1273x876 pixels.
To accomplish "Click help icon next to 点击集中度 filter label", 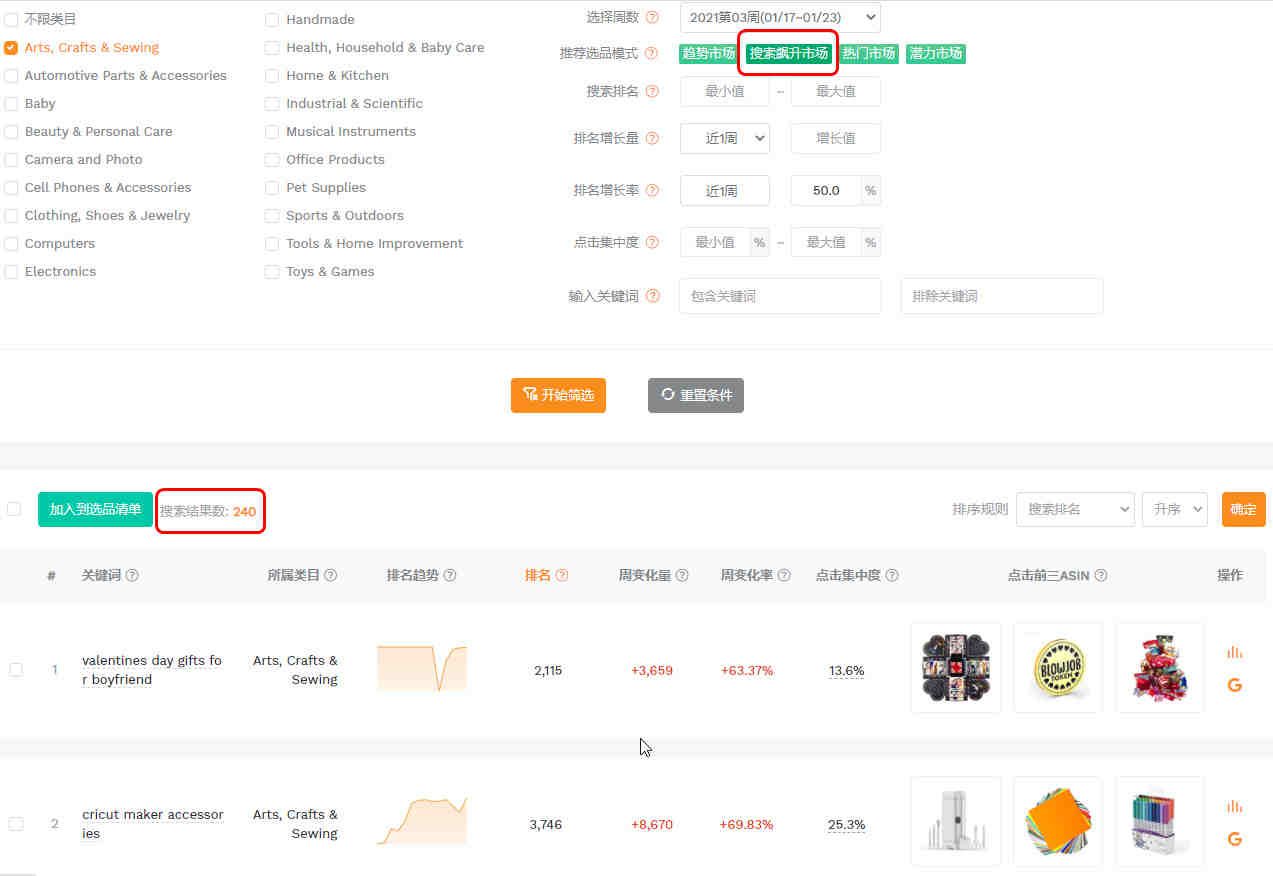I will click(x=652, y=242).
